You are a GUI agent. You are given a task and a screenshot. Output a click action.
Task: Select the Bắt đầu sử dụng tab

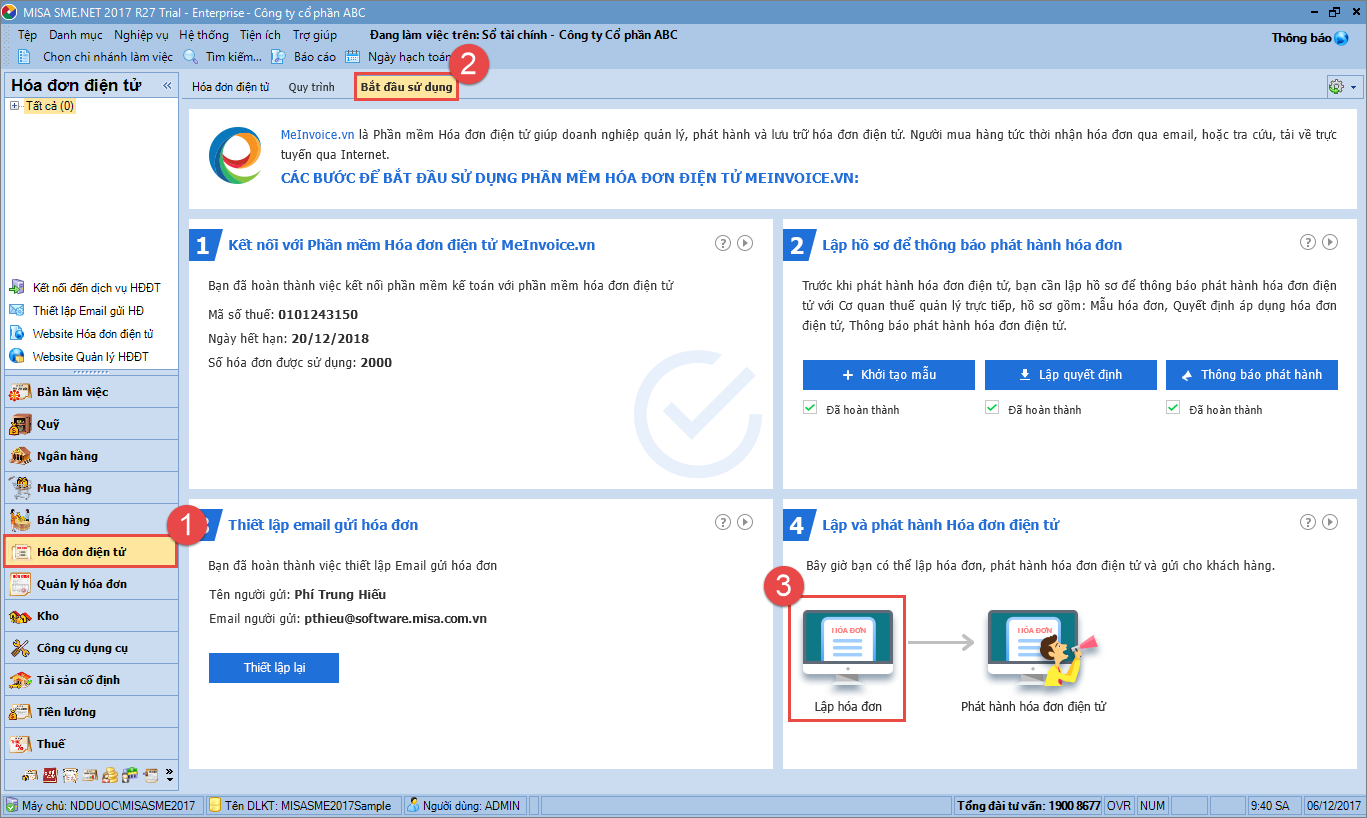click(x=407, y=87)
